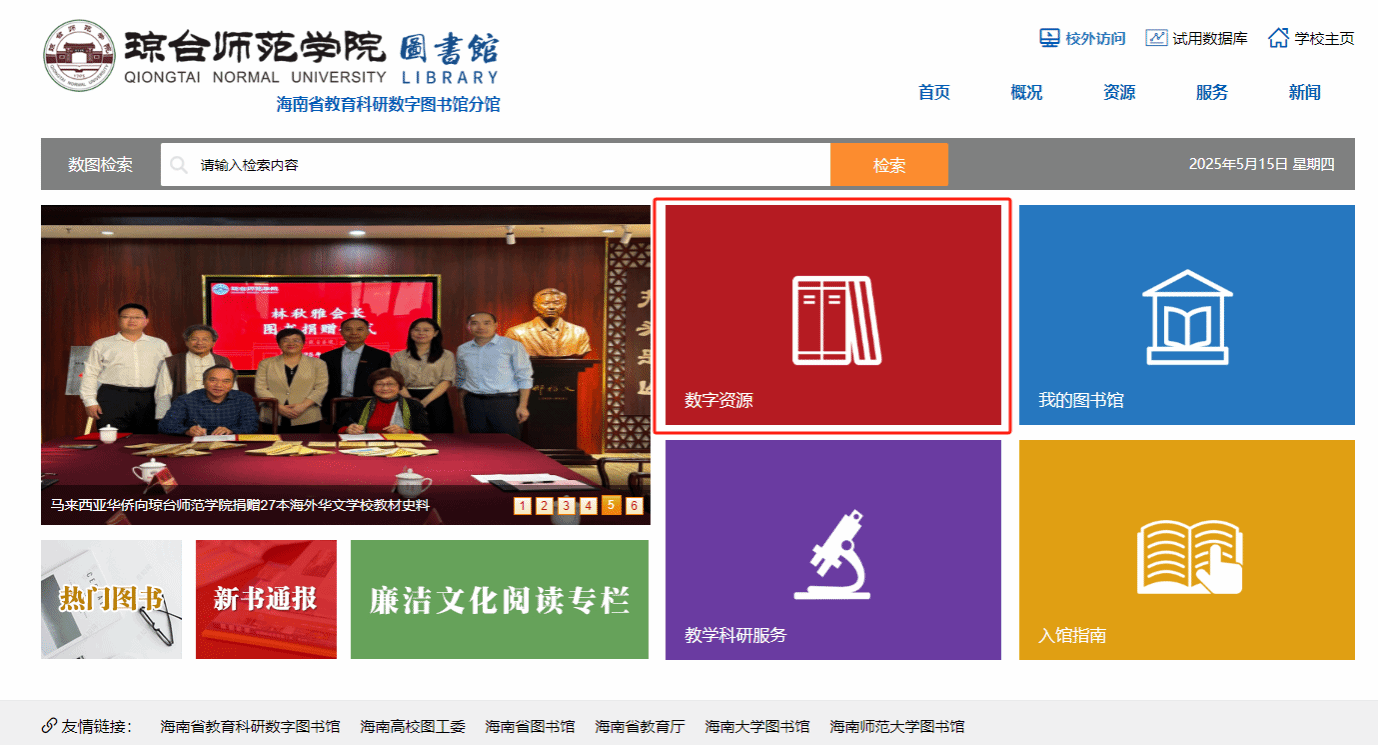
Task: Click the trial database chart icon
Action: click(1156, 38)
